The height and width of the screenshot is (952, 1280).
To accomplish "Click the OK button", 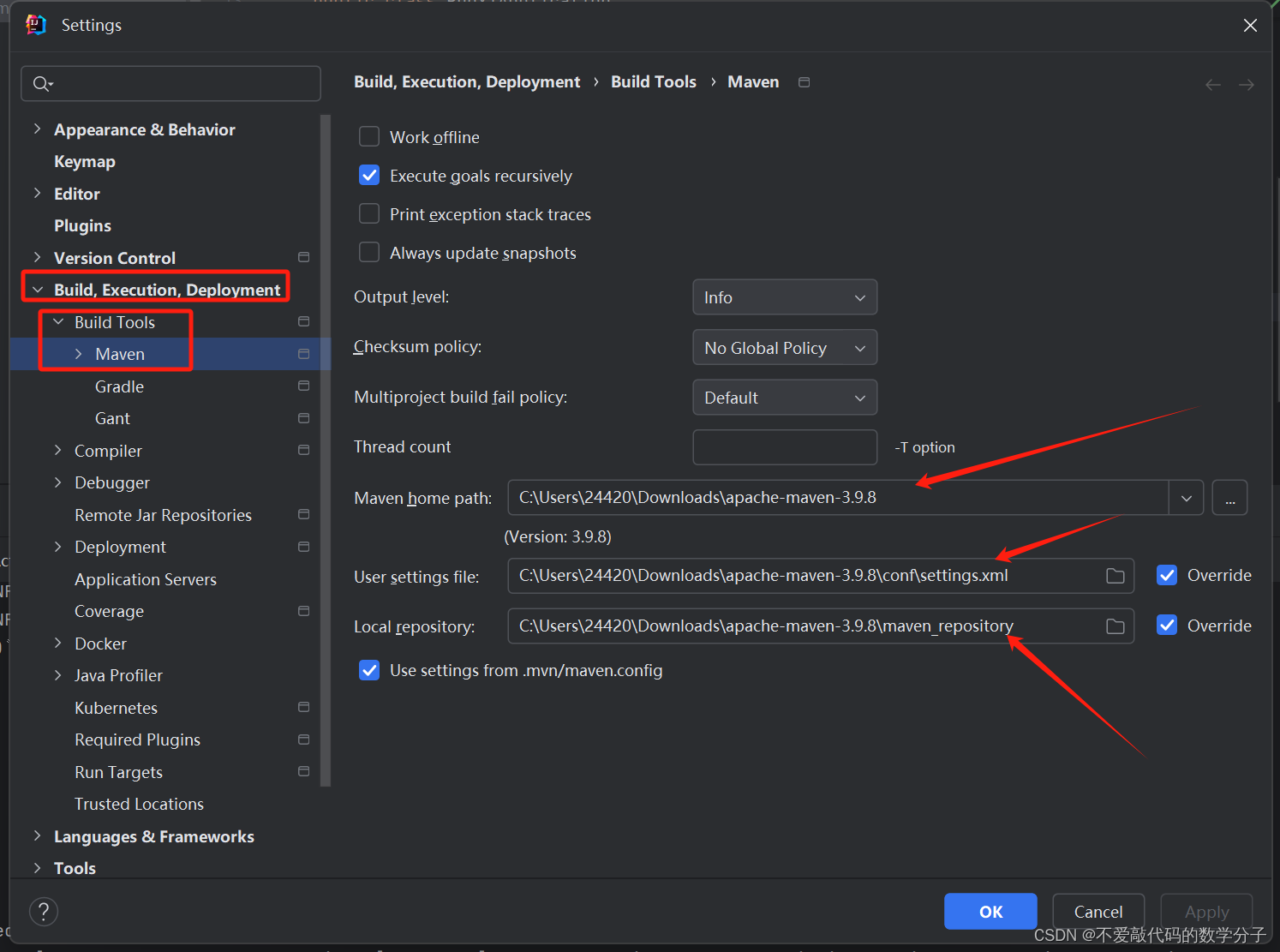I will click(990, 912).
